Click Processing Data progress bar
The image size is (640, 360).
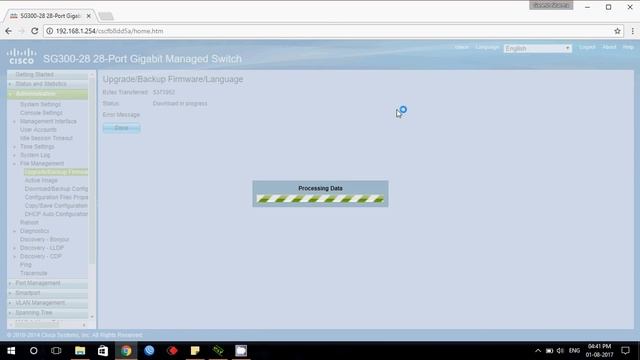point(320,199)
